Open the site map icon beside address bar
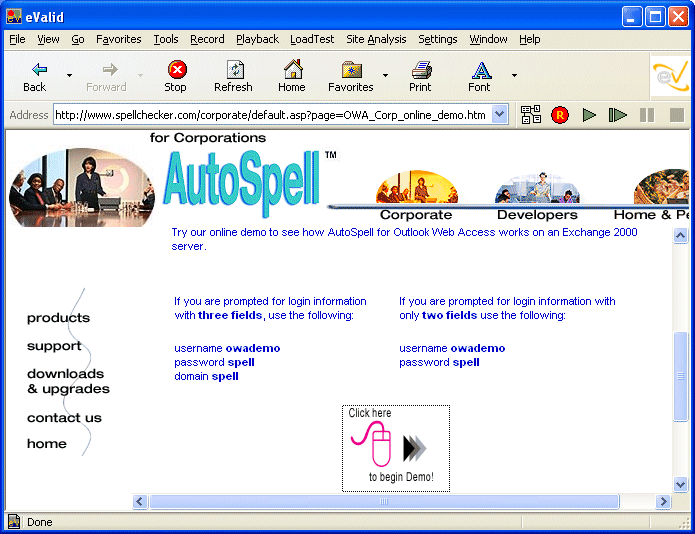 coord(531,115)
